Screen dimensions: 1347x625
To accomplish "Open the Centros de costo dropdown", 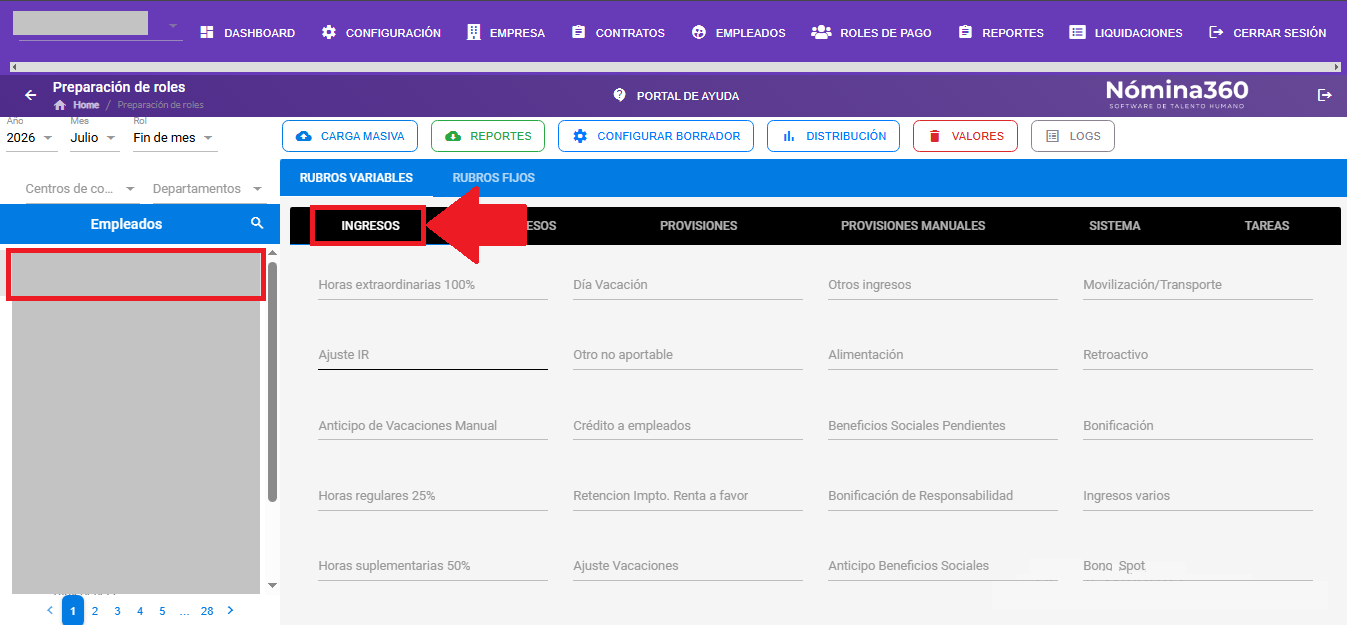I will coord(80,189).
